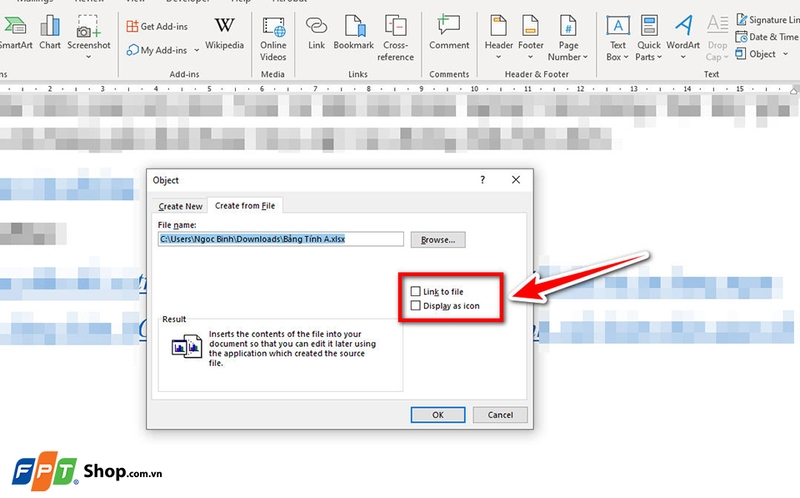Expand the My Add-ins dropdown arrow
The height and width of the screenshot is (498, 800).
196,51
